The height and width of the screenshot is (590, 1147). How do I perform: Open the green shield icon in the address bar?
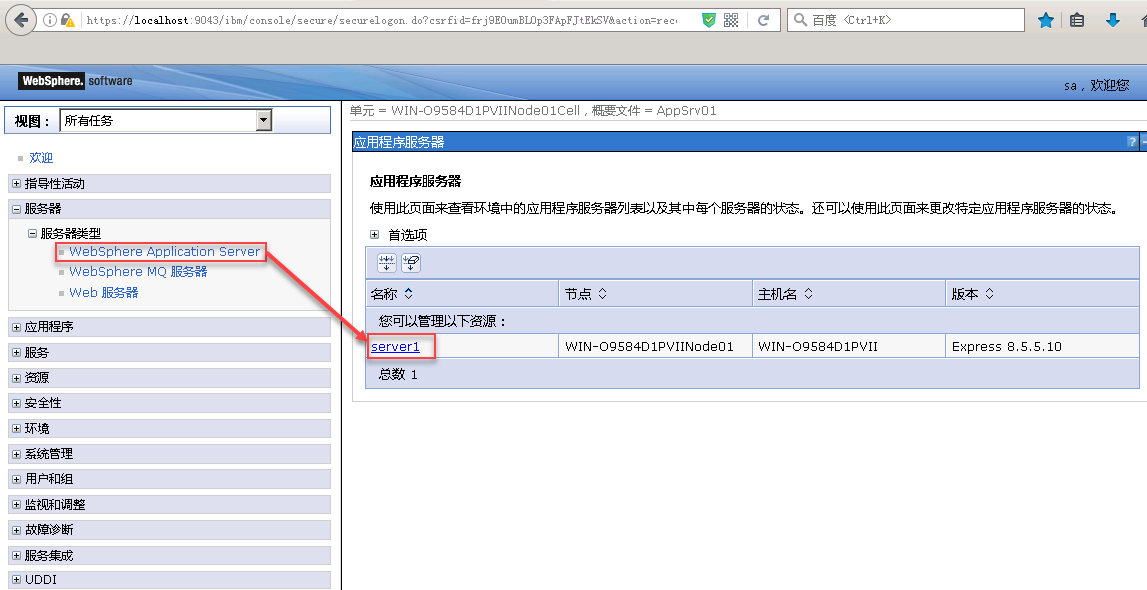(x=708, y=20)
